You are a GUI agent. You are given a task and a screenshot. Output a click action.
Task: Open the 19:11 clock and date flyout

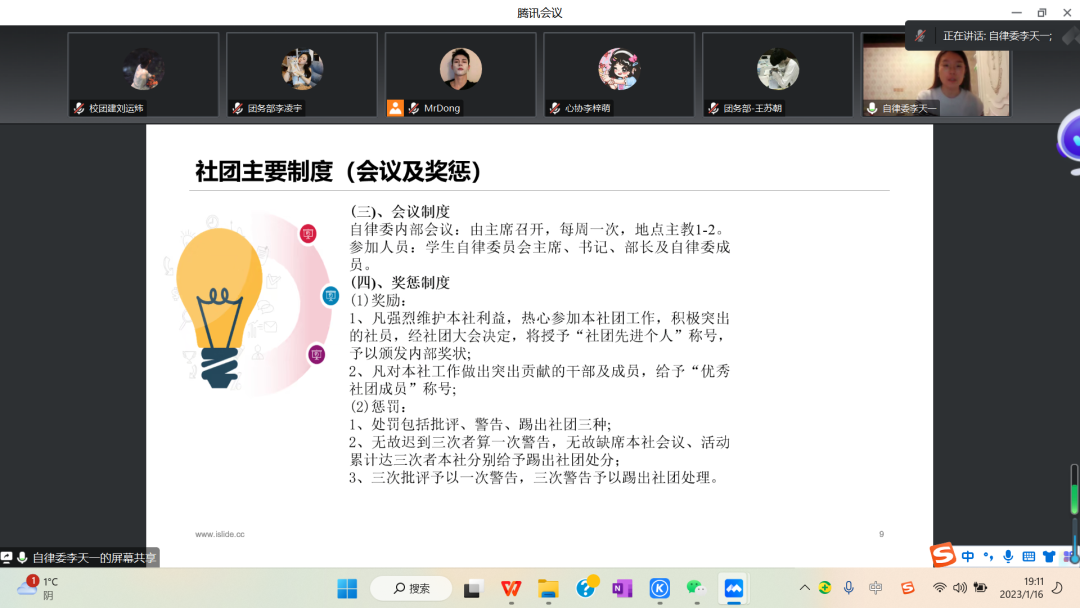(x=1033, y=588)
